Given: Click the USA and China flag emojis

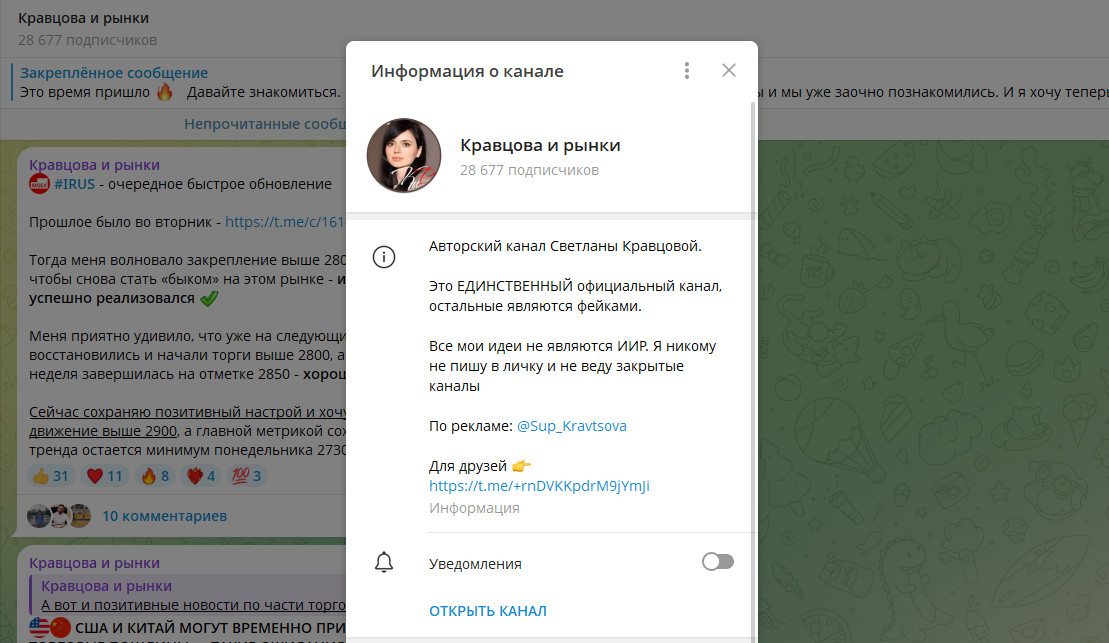Looking at the screenshot, I should 50,627.
